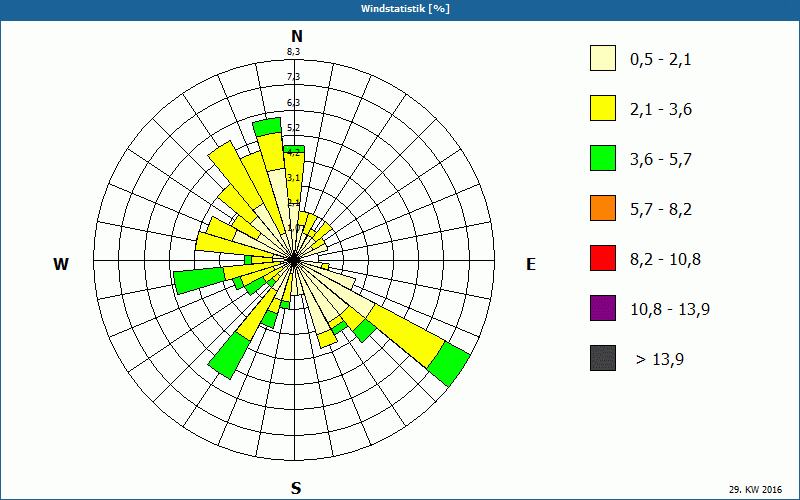Click the '3,6 - 5,7' legend label
The height and width of the screenshot is (500, 800).
pos(661,160)
